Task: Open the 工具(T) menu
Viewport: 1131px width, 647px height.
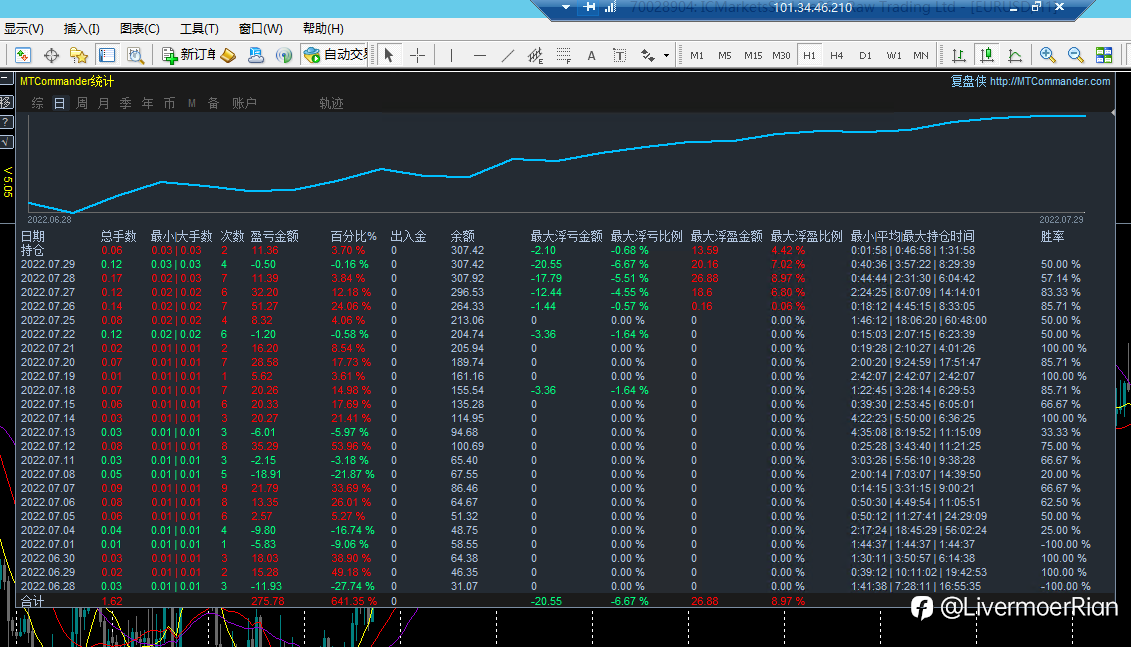Action: tap(199, 29)
